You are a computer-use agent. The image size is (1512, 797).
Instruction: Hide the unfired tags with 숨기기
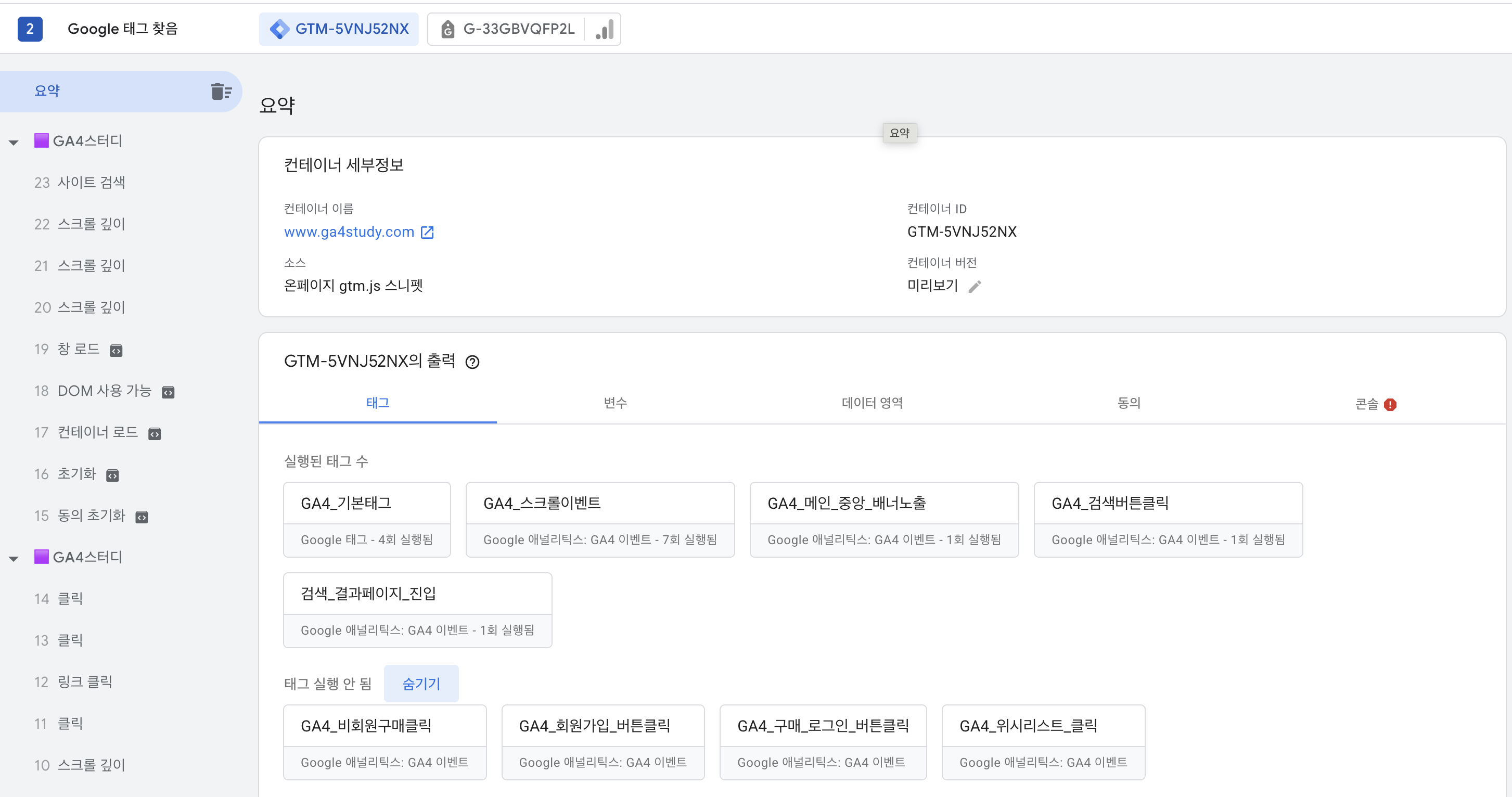[421, 684]
